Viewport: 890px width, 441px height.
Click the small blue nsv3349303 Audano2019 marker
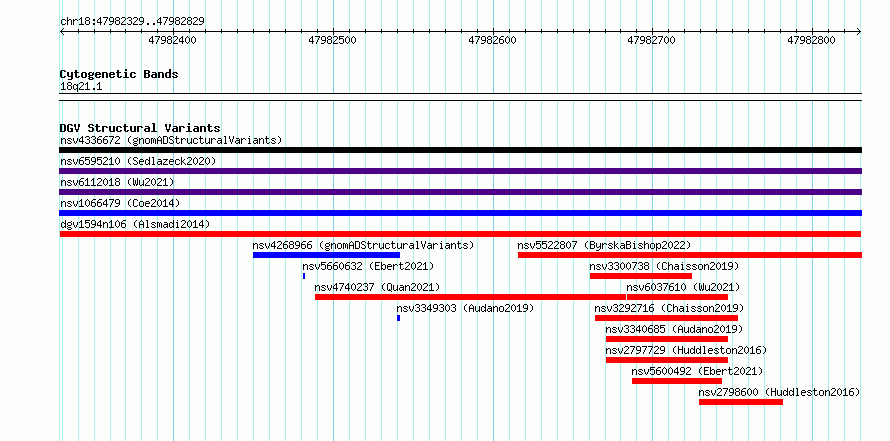click(x=398, y=318)
